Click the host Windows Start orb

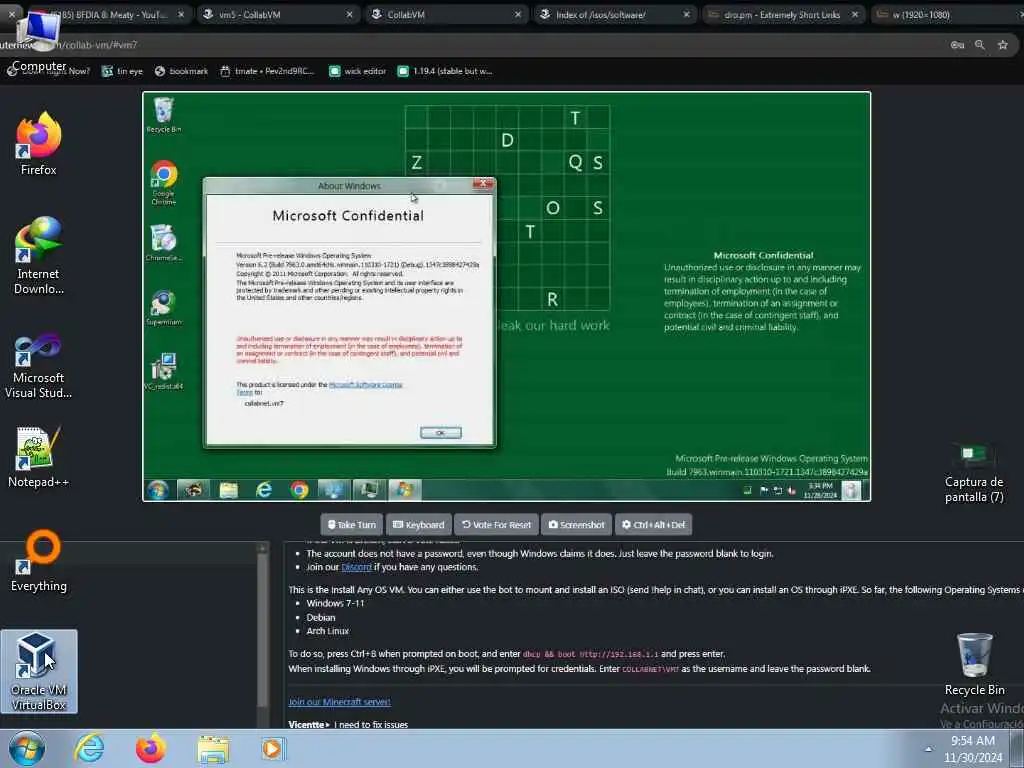(x=27, y=748)
